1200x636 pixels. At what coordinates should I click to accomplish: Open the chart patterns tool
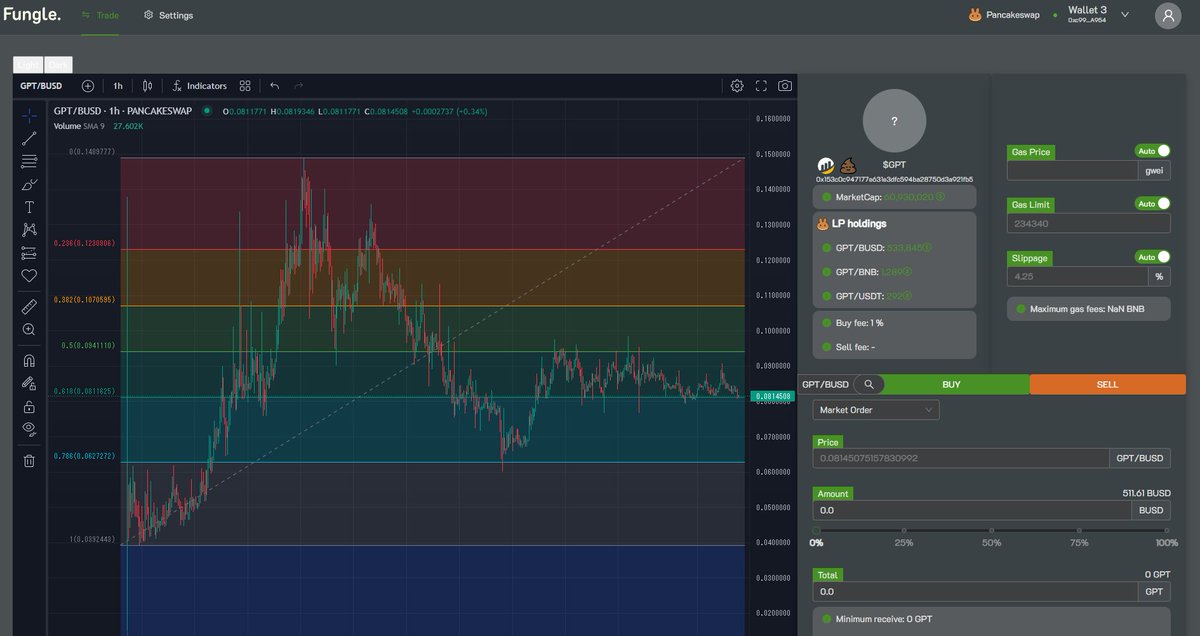(x=29, y=230)
